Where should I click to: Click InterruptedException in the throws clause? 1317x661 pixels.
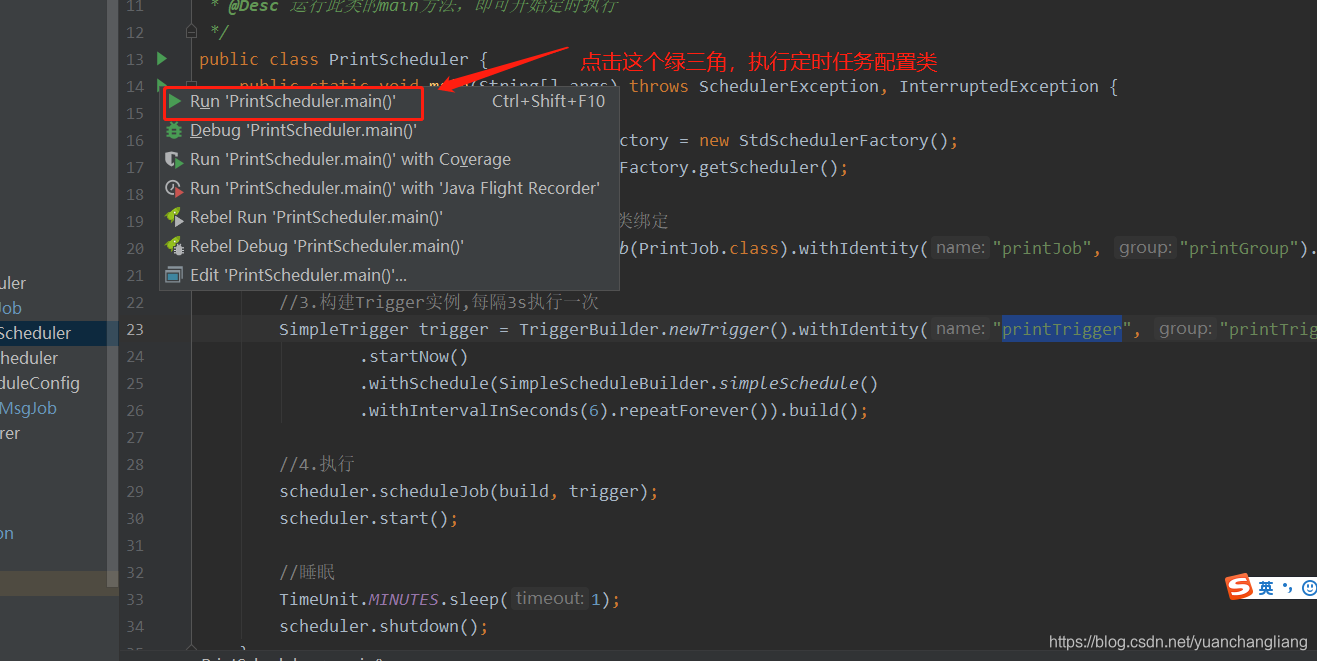(x=999, y=86)
